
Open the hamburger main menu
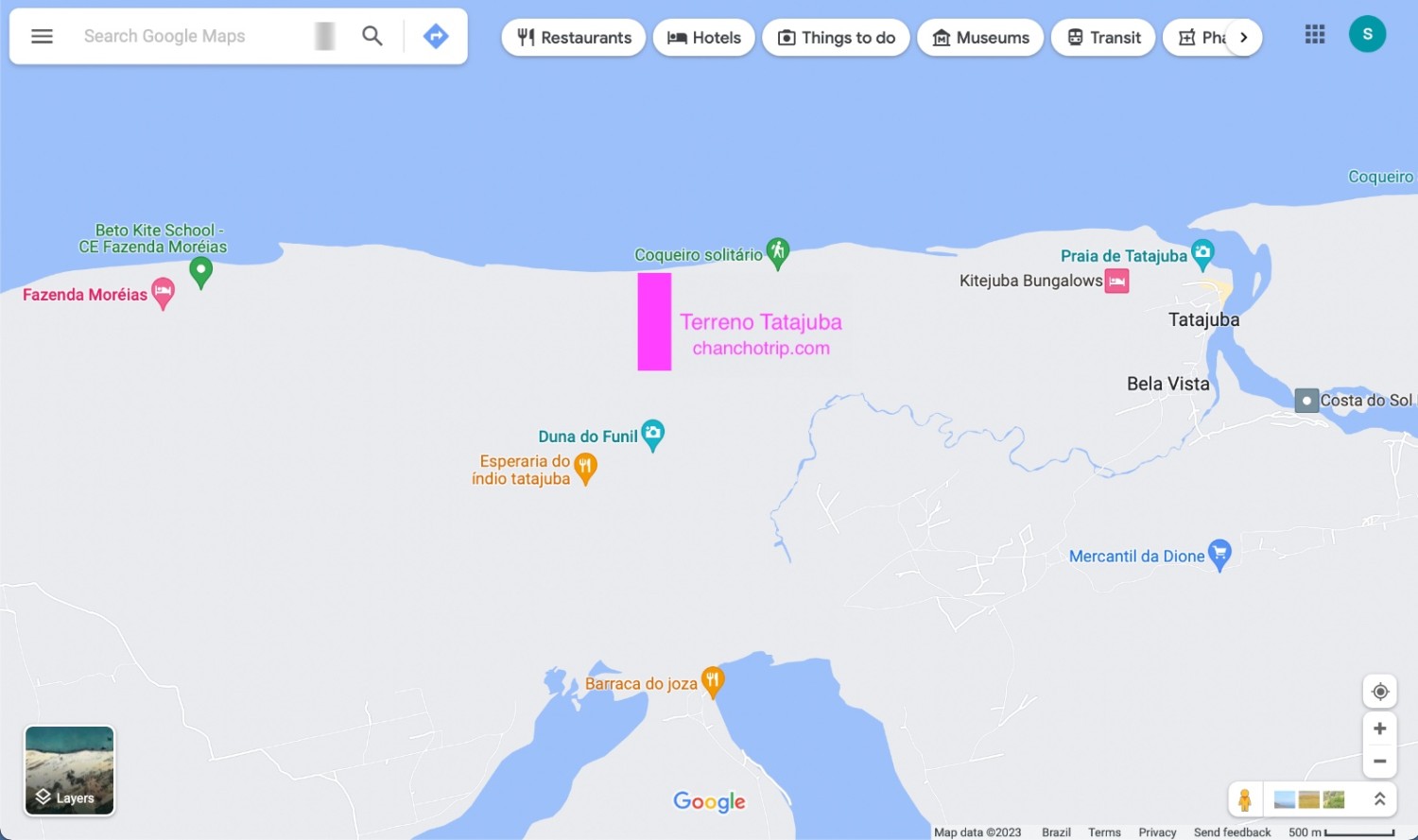42,37
